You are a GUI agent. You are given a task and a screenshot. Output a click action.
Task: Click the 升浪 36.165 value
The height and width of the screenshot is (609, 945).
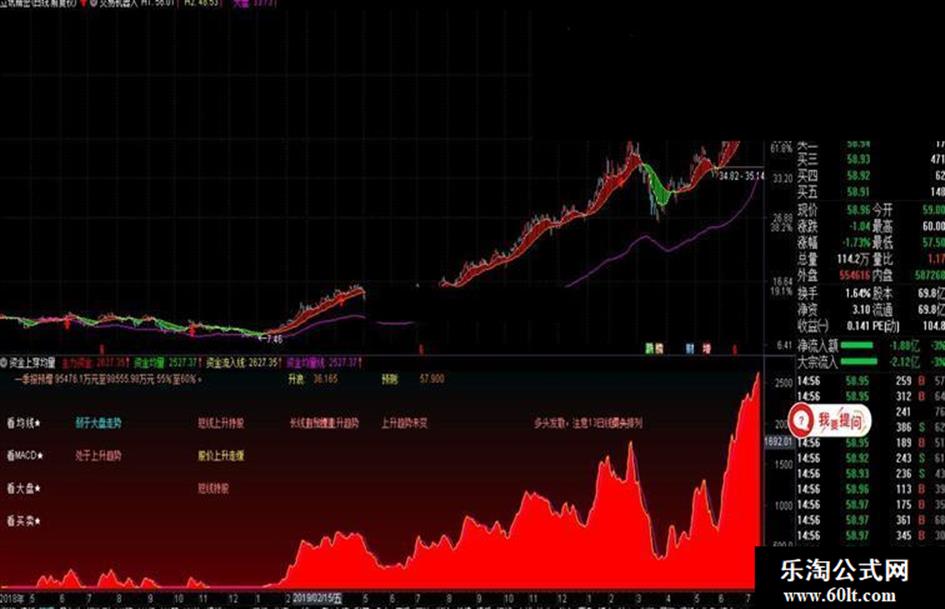313,379
